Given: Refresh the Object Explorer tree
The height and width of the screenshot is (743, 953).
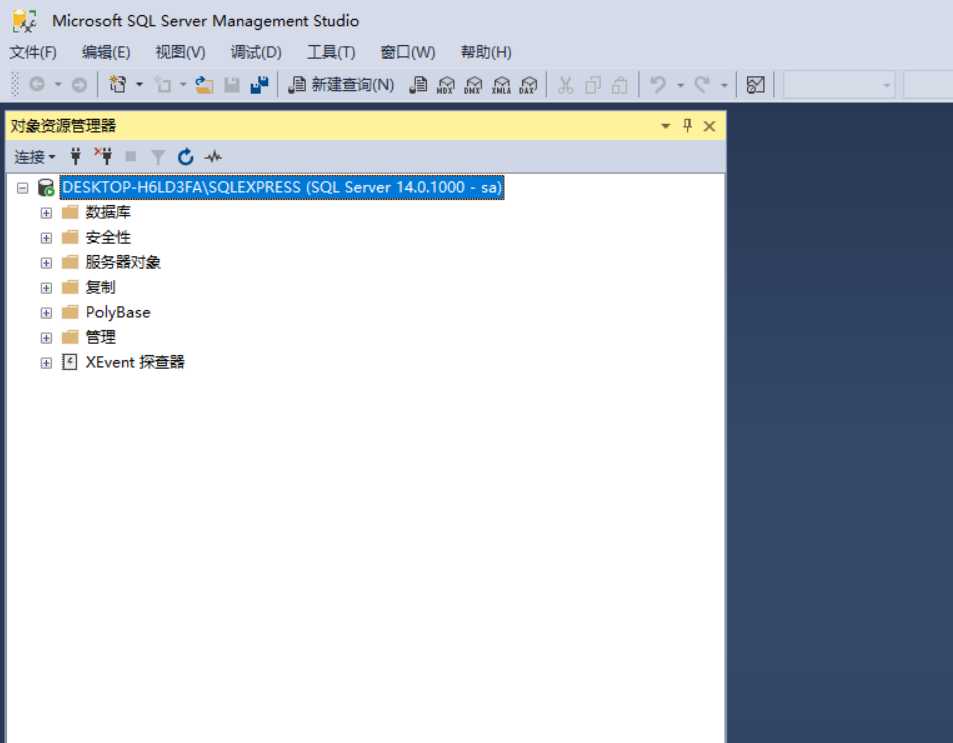Looking at the screenshot, I should pyautogui.click(x=185, y=157).
